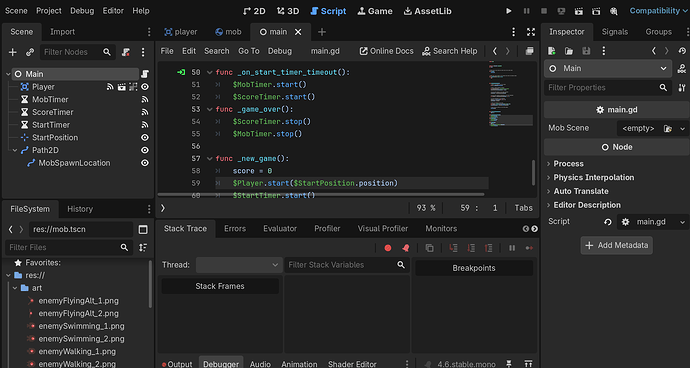Open the Errors tab in debugger
Image resolution: width=690 pixels, height=368 pixels.
(x=235, y=228)
